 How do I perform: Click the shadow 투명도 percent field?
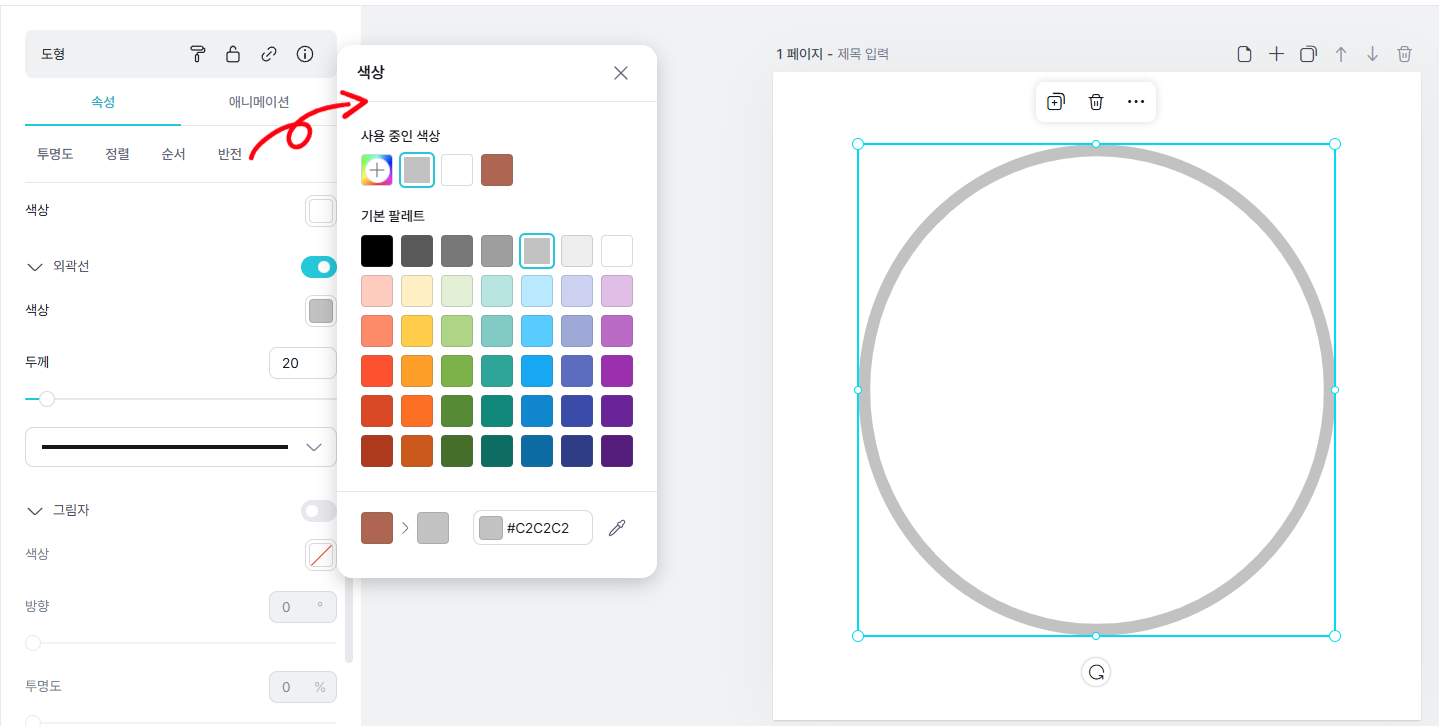303,687
